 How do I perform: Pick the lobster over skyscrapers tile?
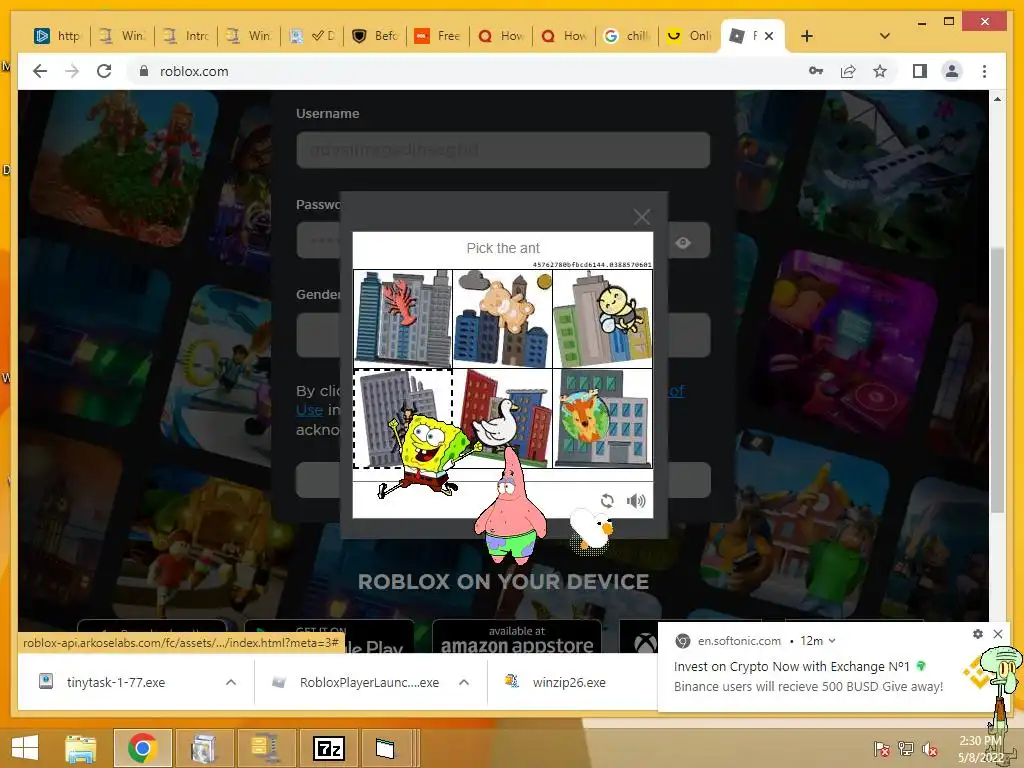click(x=403, y=319)
